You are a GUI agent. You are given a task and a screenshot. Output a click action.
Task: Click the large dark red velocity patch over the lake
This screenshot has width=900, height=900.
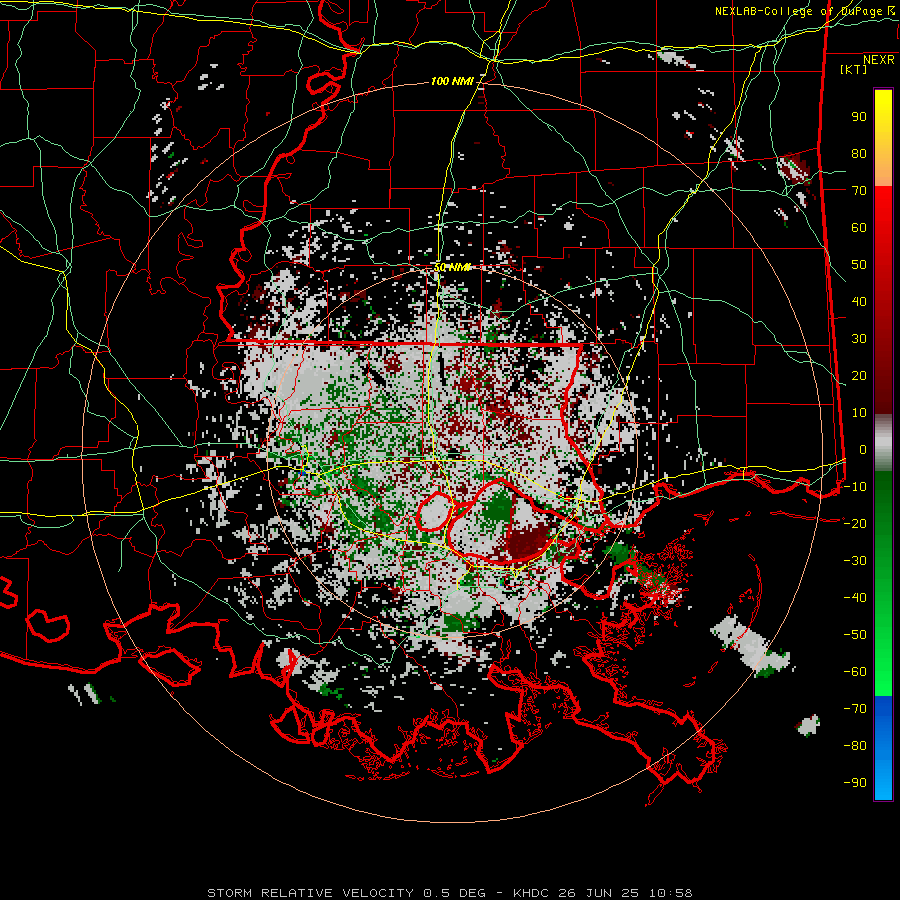(528, 542)
